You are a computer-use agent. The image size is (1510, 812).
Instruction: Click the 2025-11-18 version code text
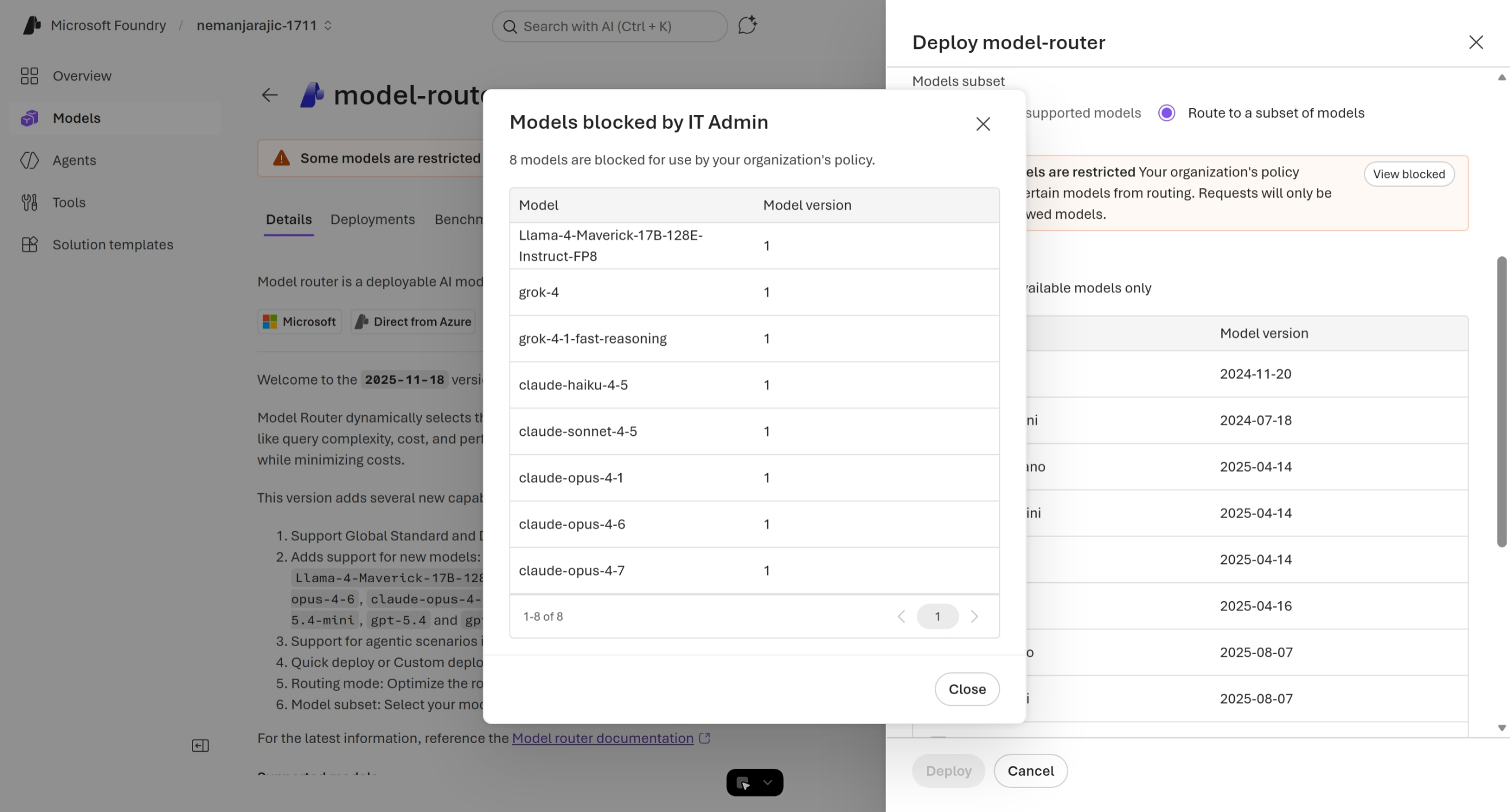(x=405, y=380)
